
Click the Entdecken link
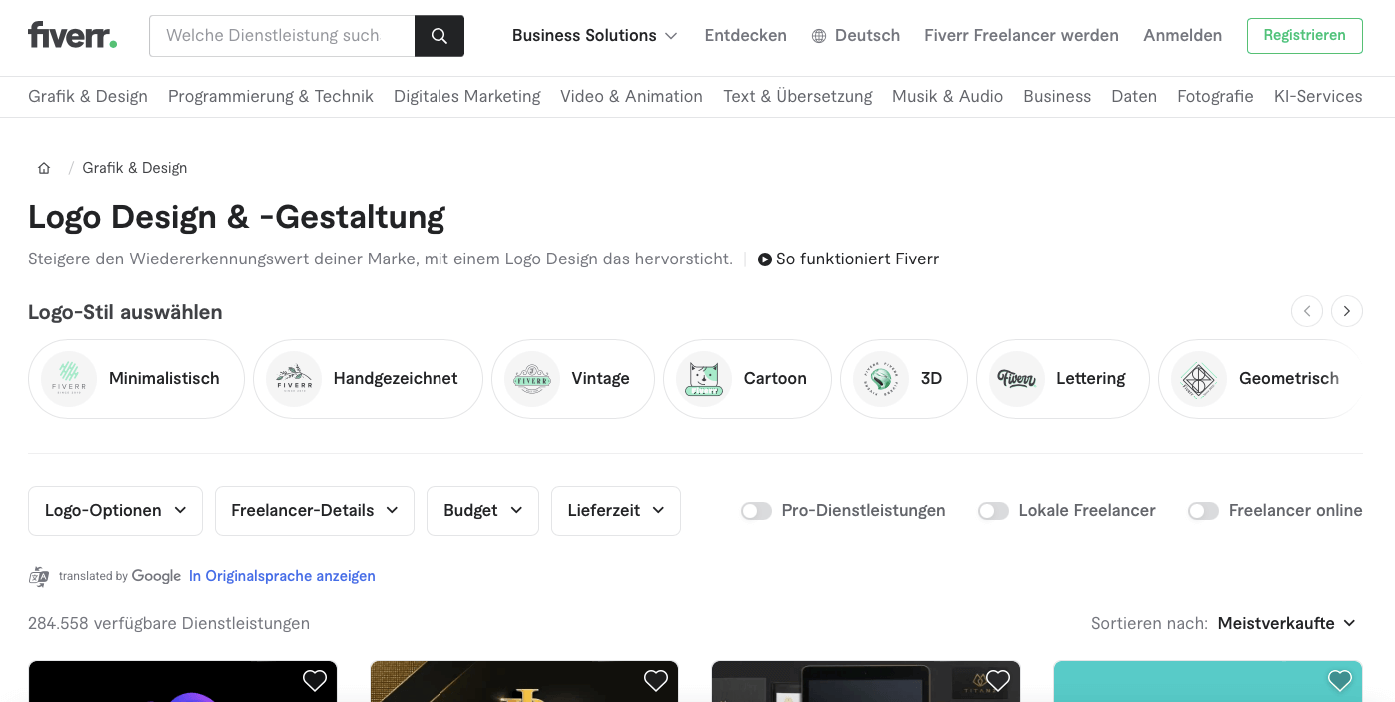coord(745,36)
